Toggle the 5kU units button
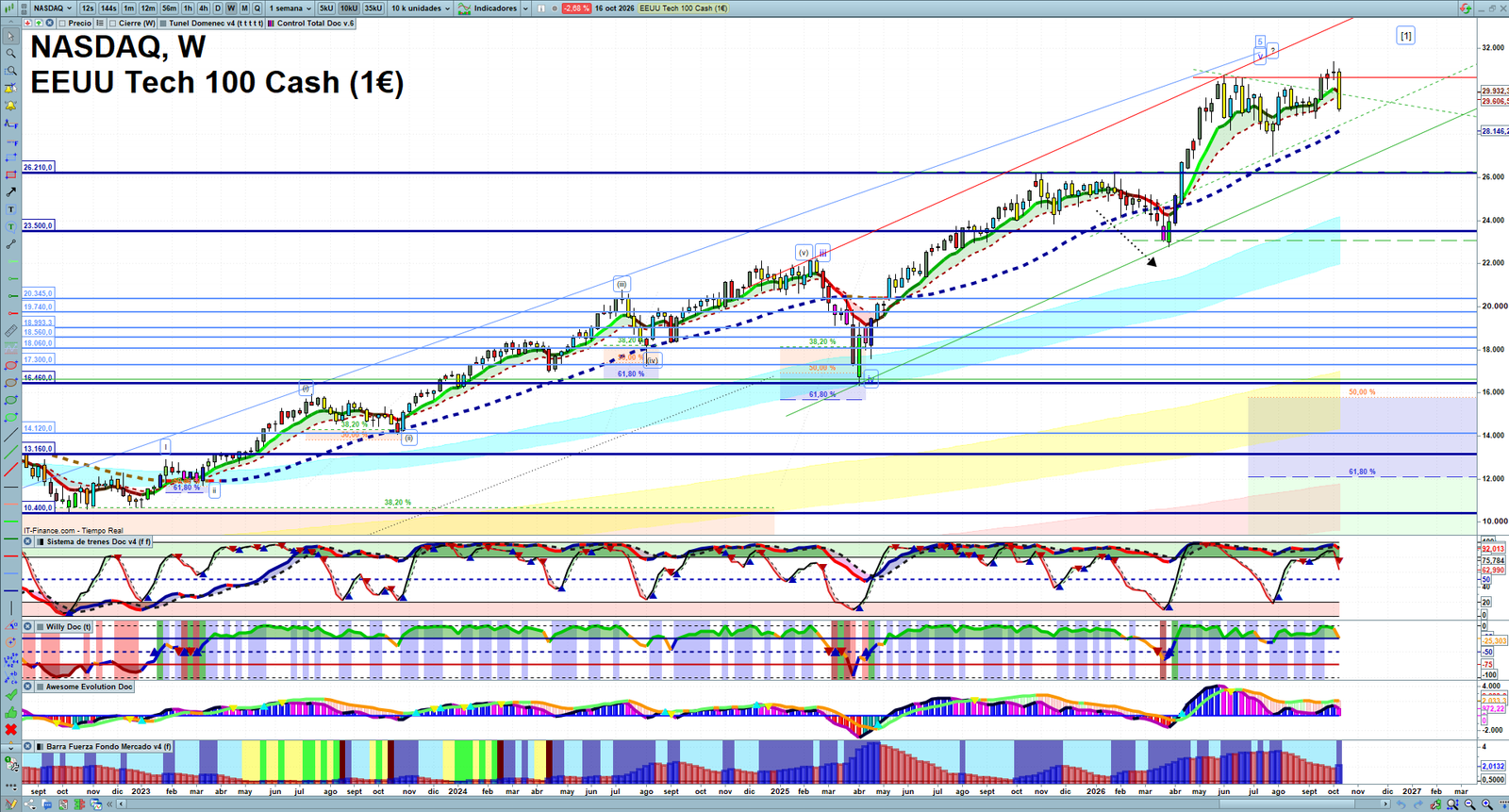This screenshot has height=812, width=1509. point(326,8)
